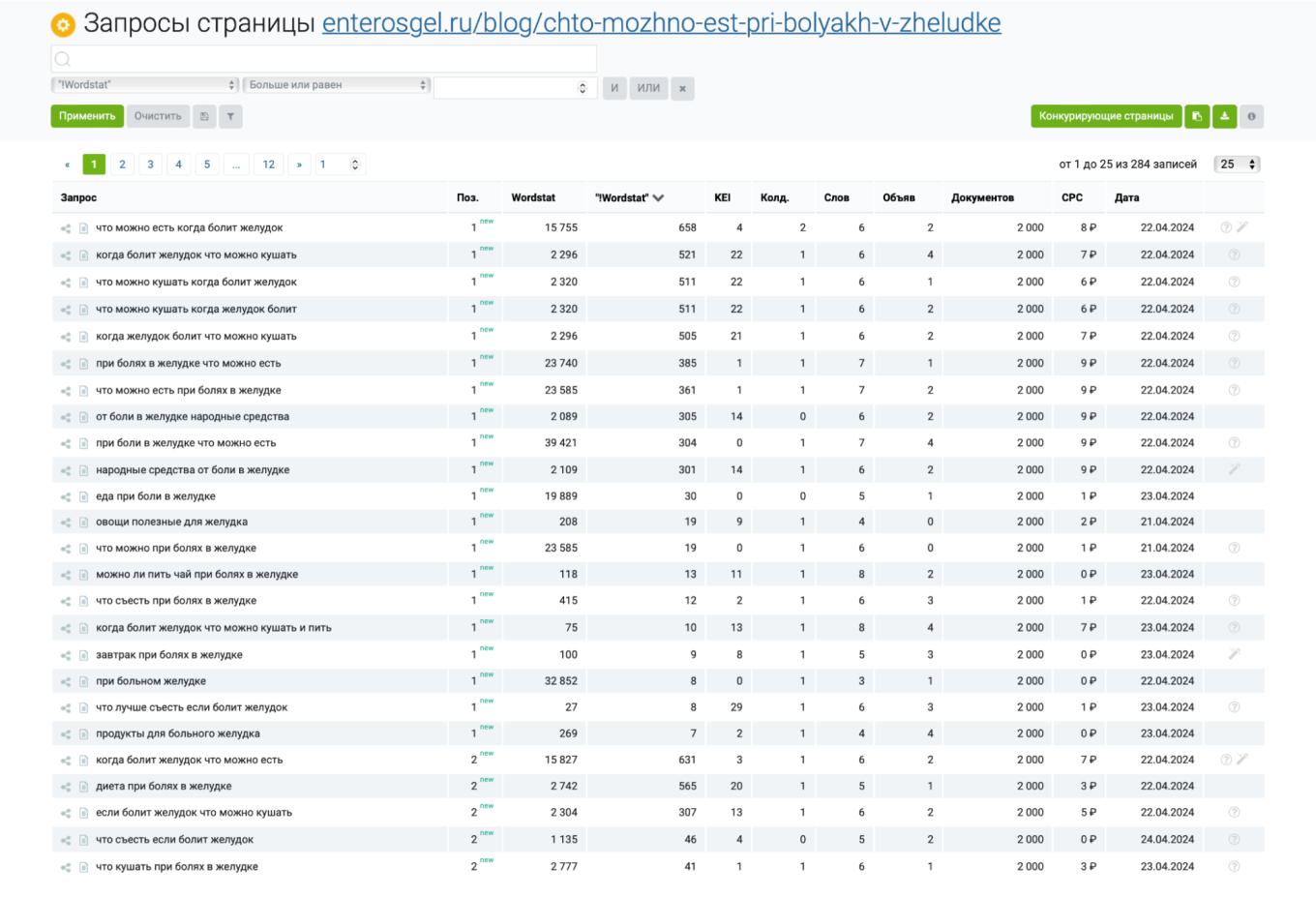Open the '!Wordstat' filter field dropdown

[x=144, y=85]
